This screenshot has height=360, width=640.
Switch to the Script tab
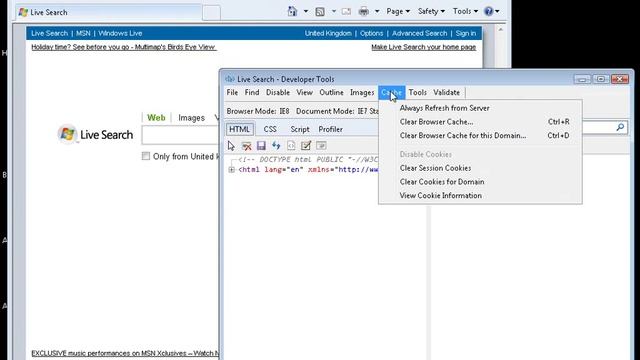[x=300, y=129]
